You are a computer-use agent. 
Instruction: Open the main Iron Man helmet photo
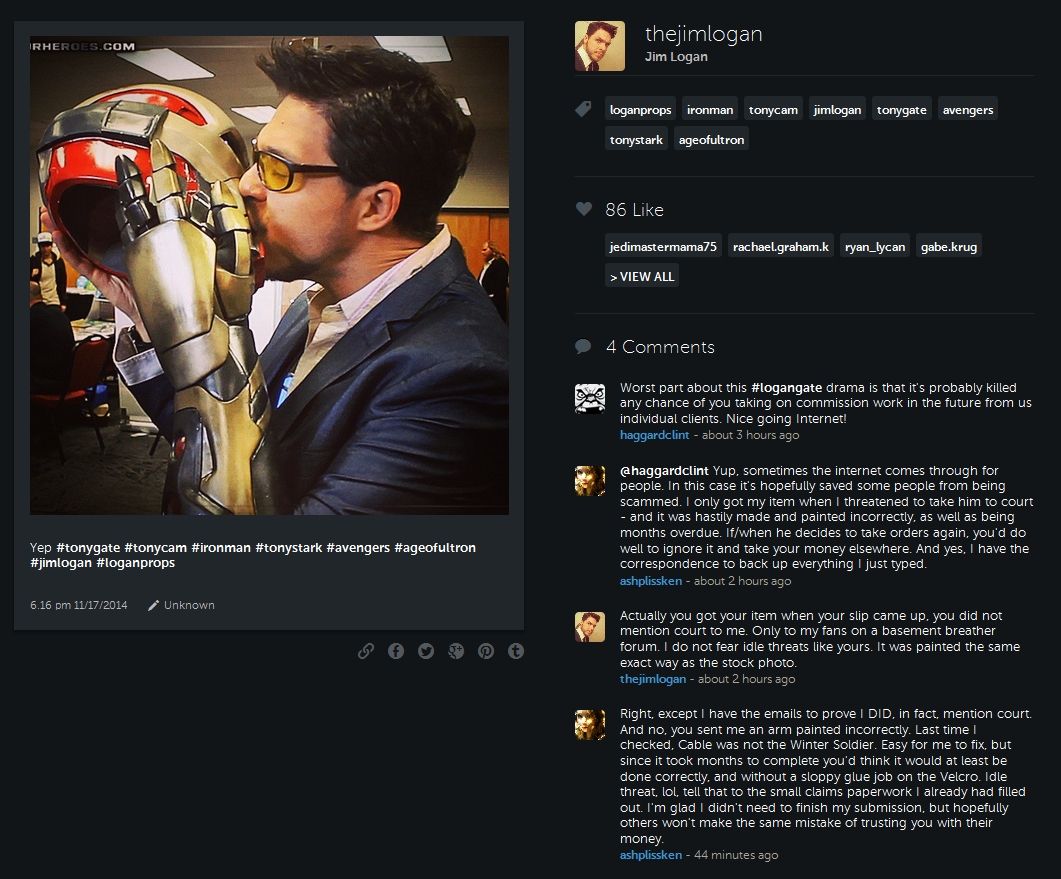coord(269,275)
